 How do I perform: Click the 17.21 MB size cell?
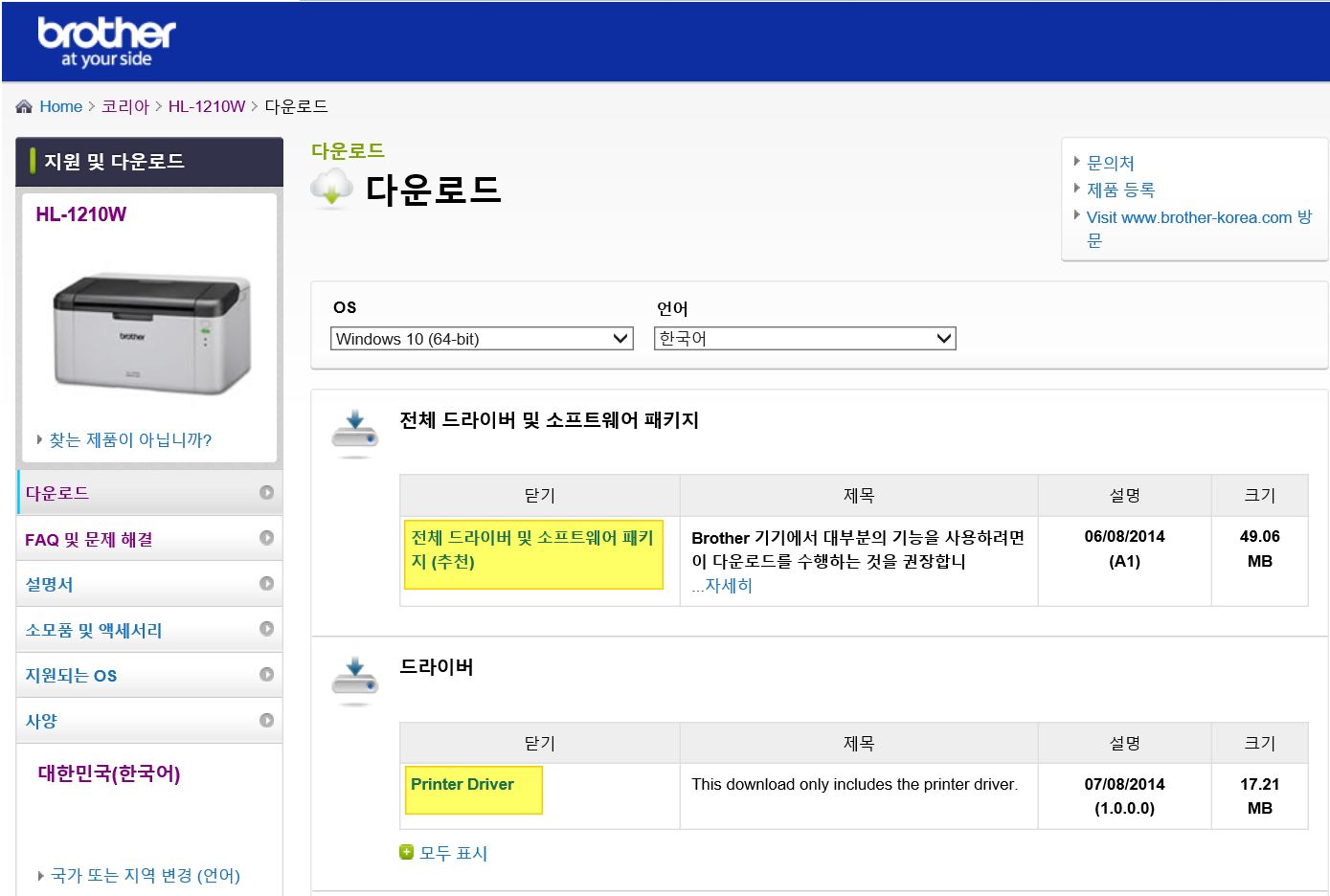[1260, 795]
